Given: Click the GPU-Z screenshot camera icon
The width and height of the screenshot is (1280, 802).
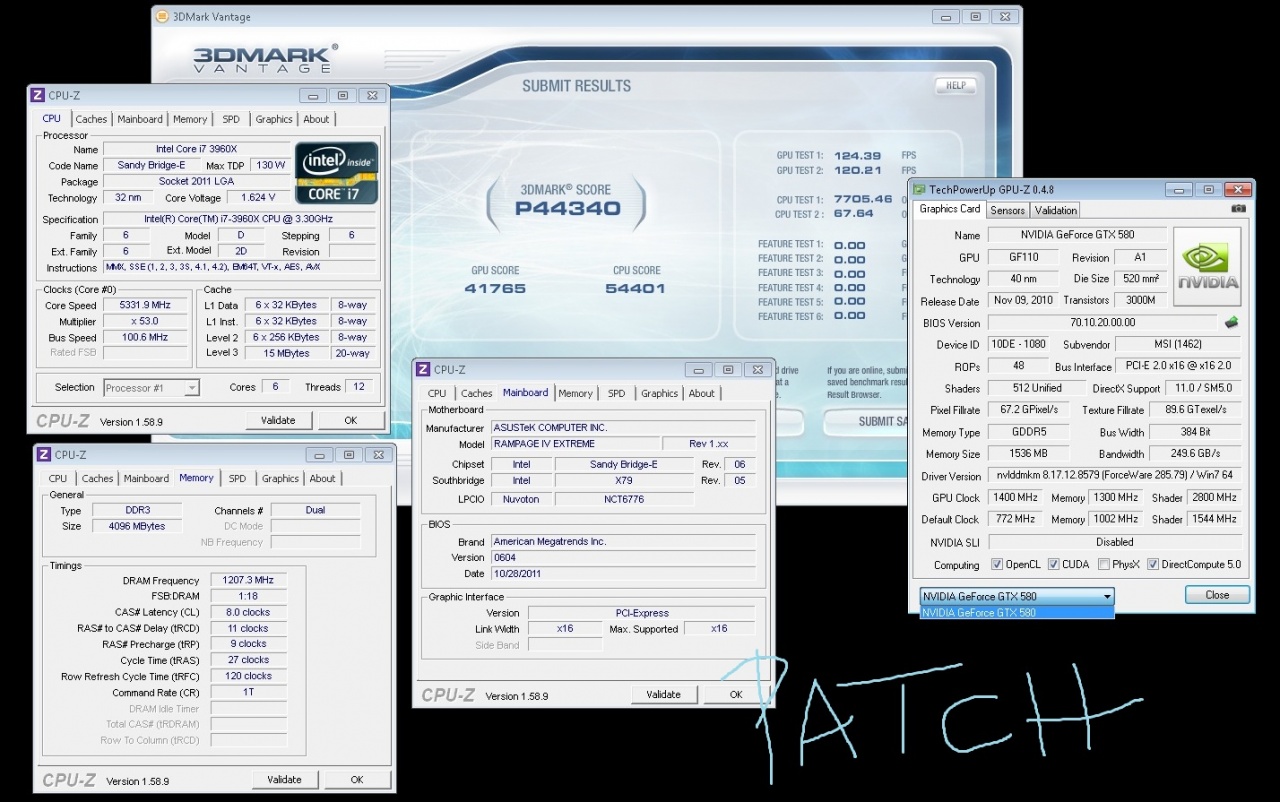Looking at the screenshot, I should coord(1239,209).
